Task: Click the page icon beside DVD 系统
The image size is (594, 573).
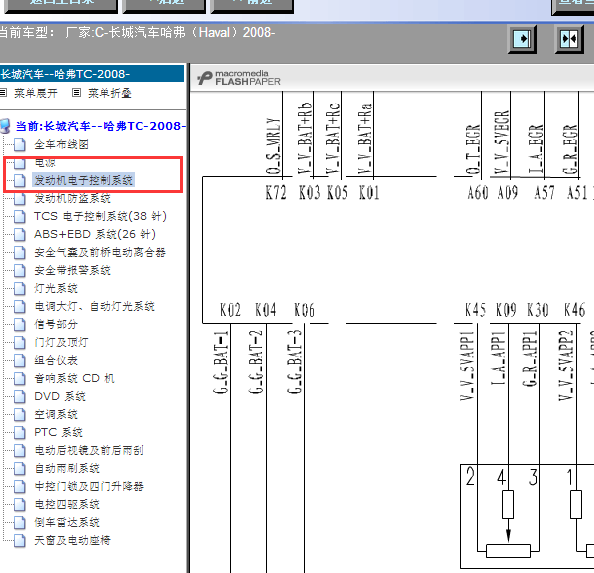Action: coord(20,397)
